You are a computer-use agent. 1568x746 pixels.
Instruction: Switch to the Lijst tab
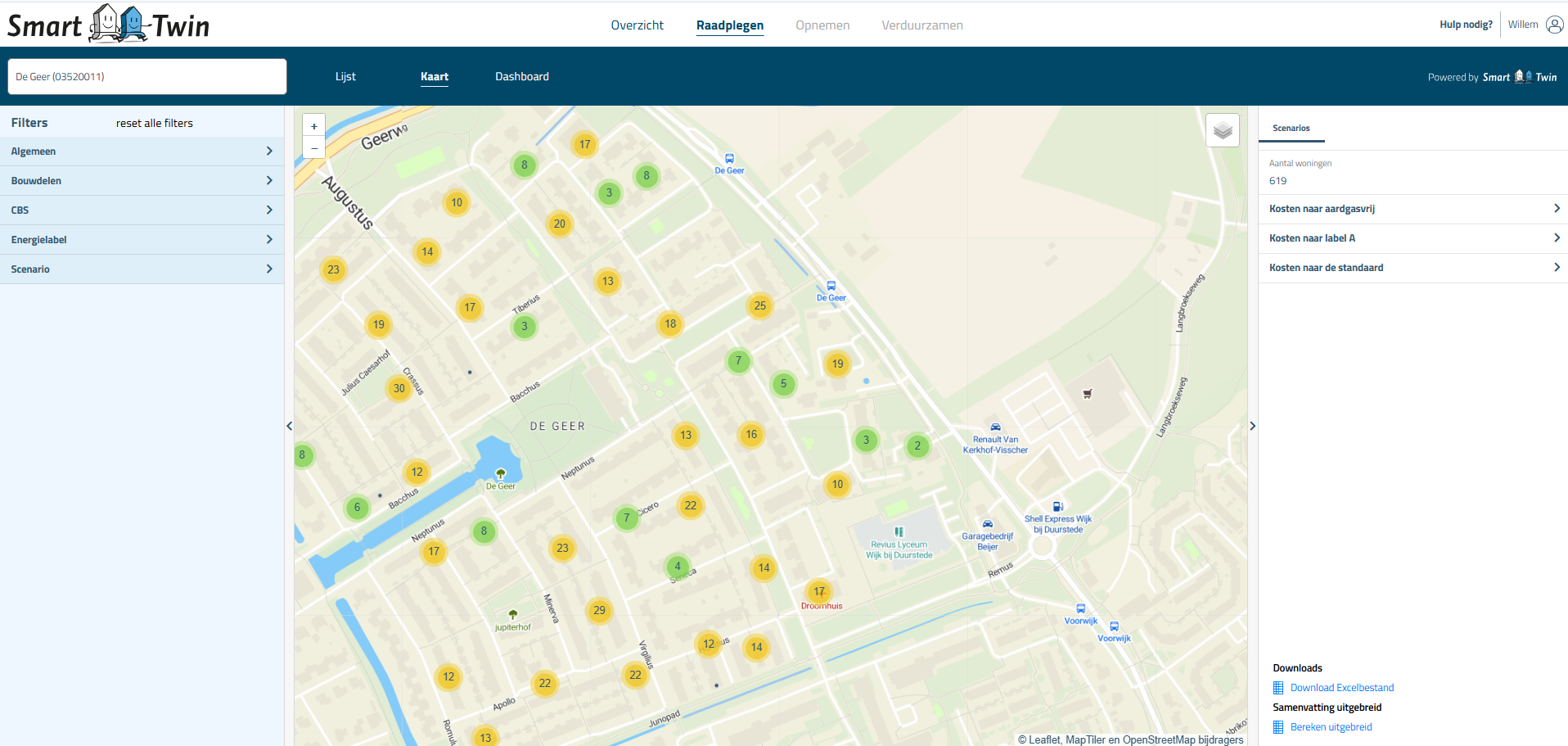coord(345,76)
